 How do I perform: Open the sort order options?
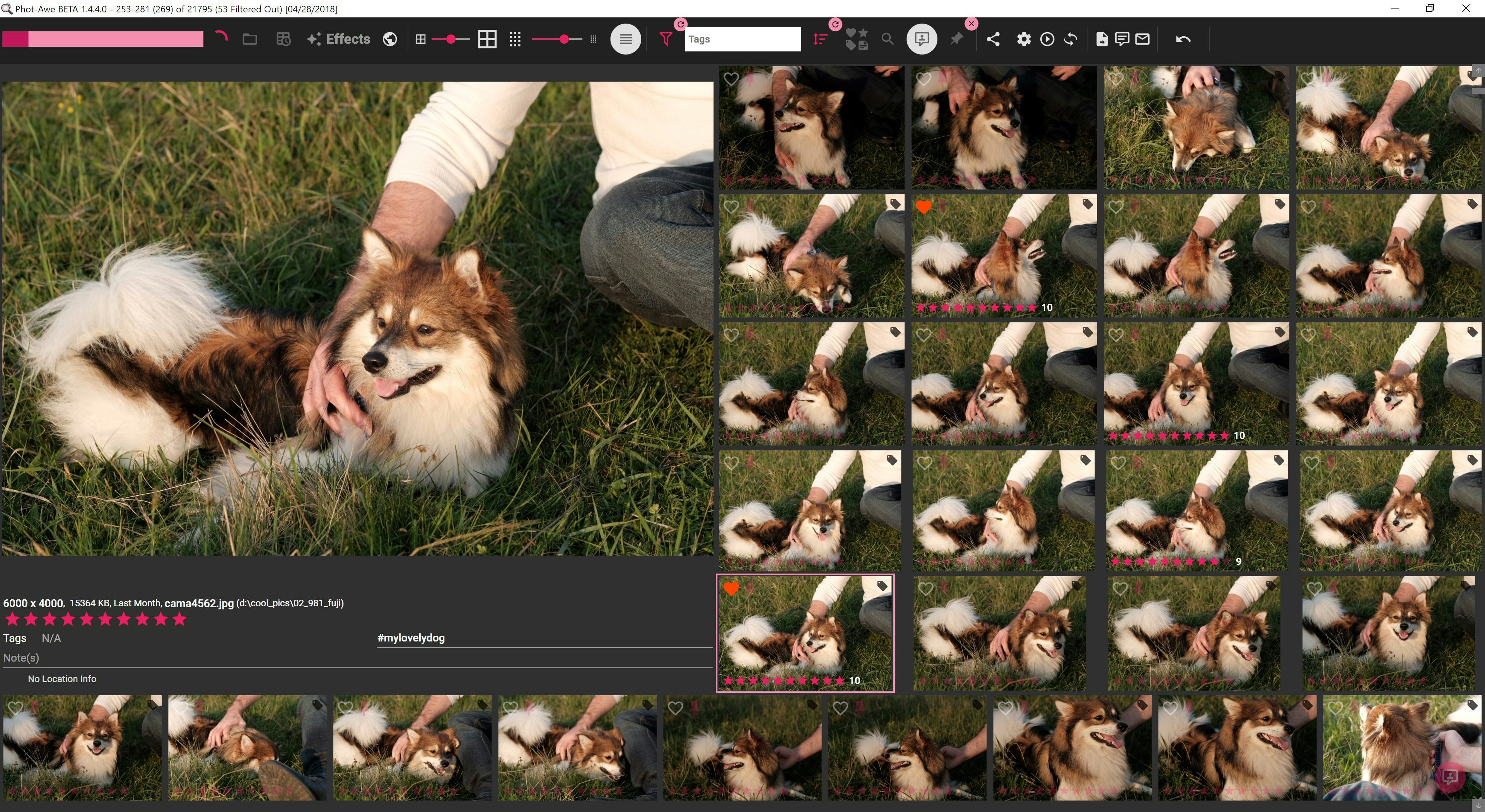(820, 39)
